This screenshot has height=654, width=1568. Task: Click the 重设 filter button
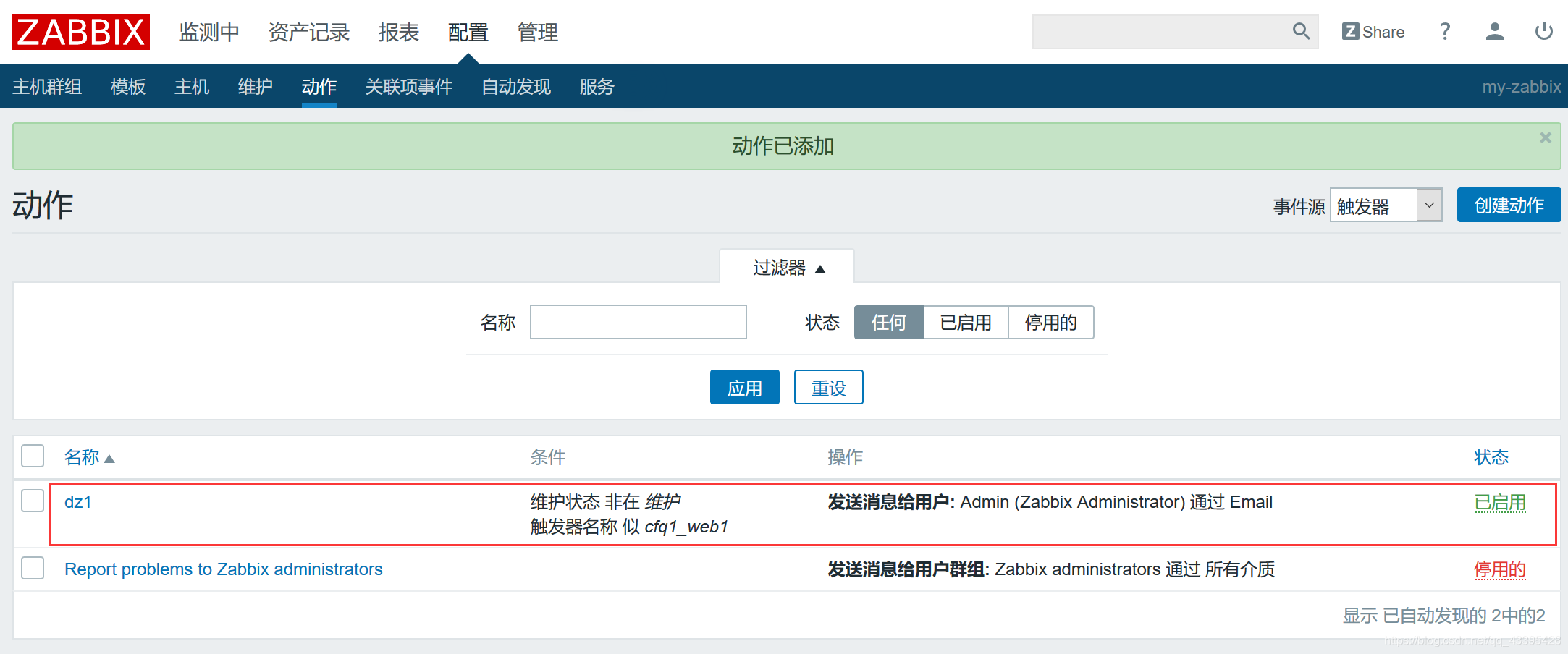point(829,387)
